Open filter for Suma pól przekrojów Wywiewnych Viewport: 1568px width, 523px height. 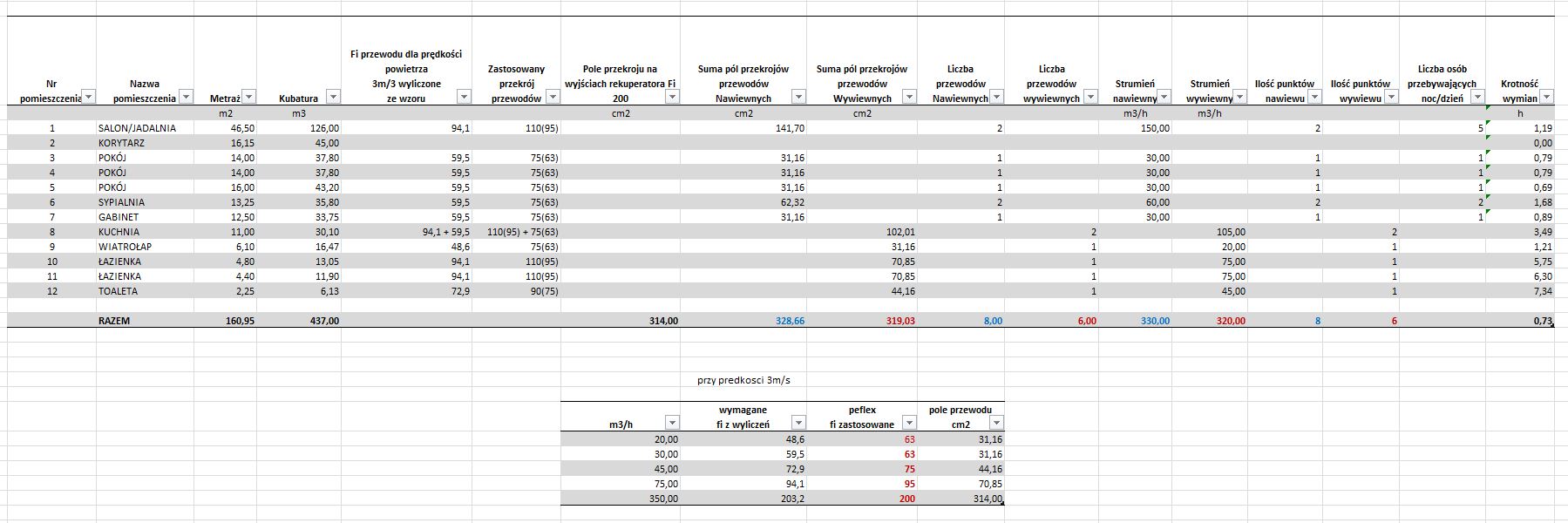pos(909,97)
